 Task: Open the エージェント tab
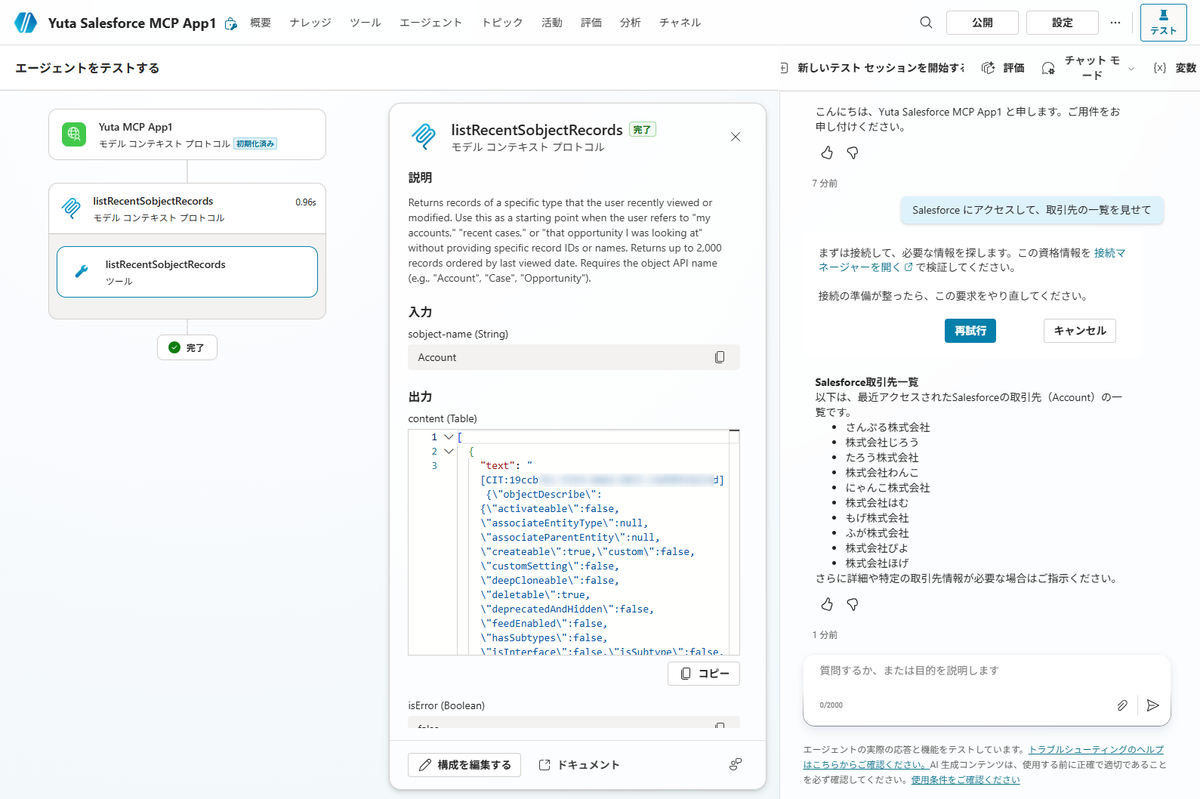(x=431, y=23)
